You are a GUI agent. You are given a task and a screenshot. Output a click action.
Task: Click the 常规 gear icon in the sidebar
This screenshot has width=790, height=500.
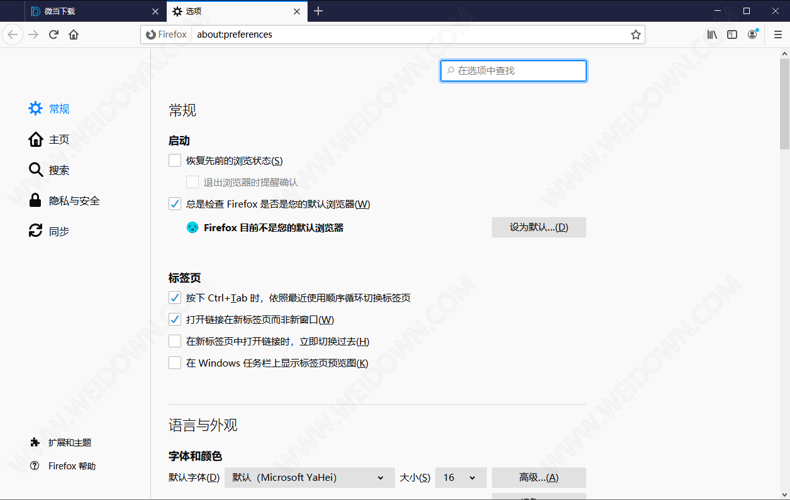(35, 108)
